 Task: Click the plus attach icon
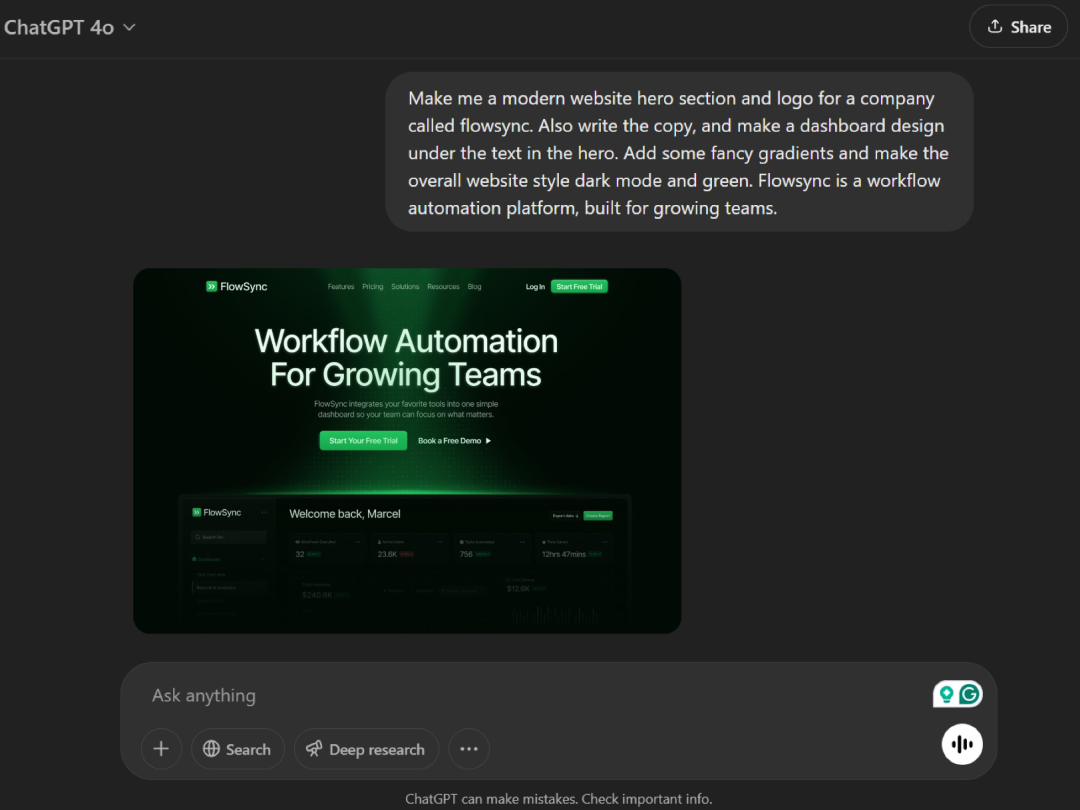(x=161, y=749)
